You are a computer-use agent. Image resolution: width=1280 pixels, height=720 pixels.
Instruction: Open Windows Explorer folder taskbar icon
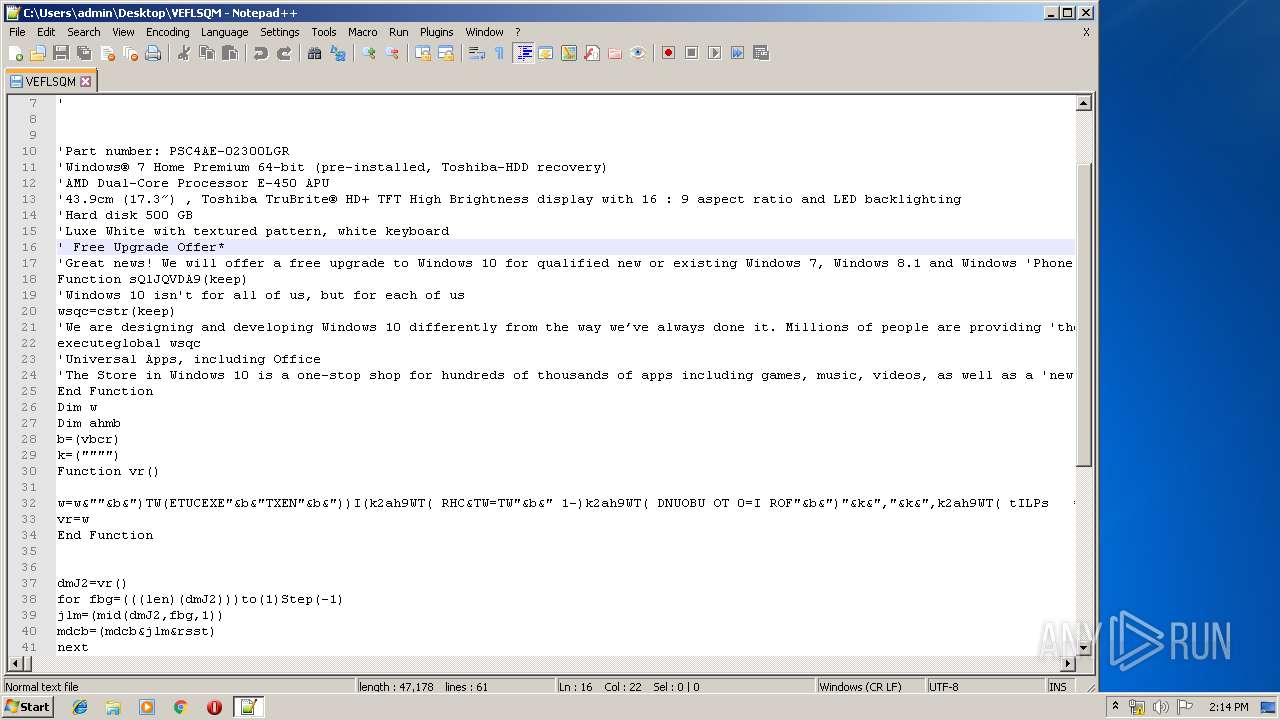tap(113, 707)
